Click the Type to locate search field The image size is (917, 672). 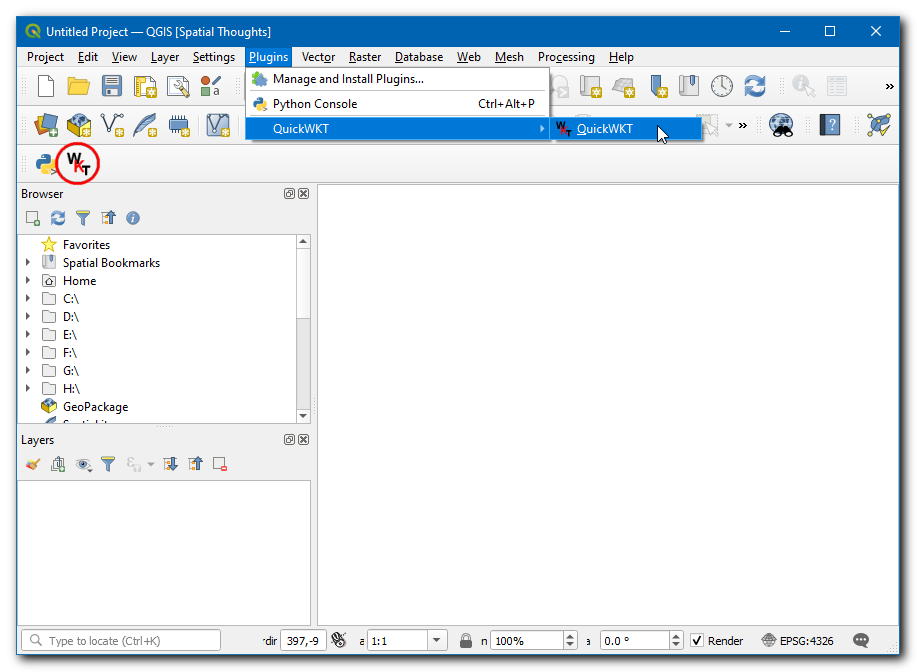point(120,639)
